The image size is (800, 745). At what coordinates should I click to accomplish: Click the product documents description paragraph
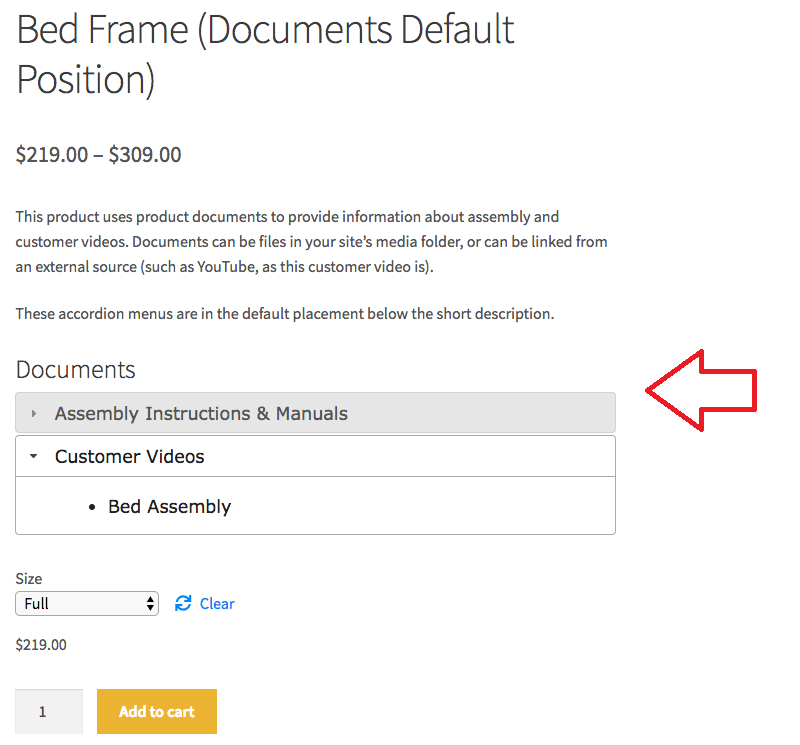[x=311, y=241]
